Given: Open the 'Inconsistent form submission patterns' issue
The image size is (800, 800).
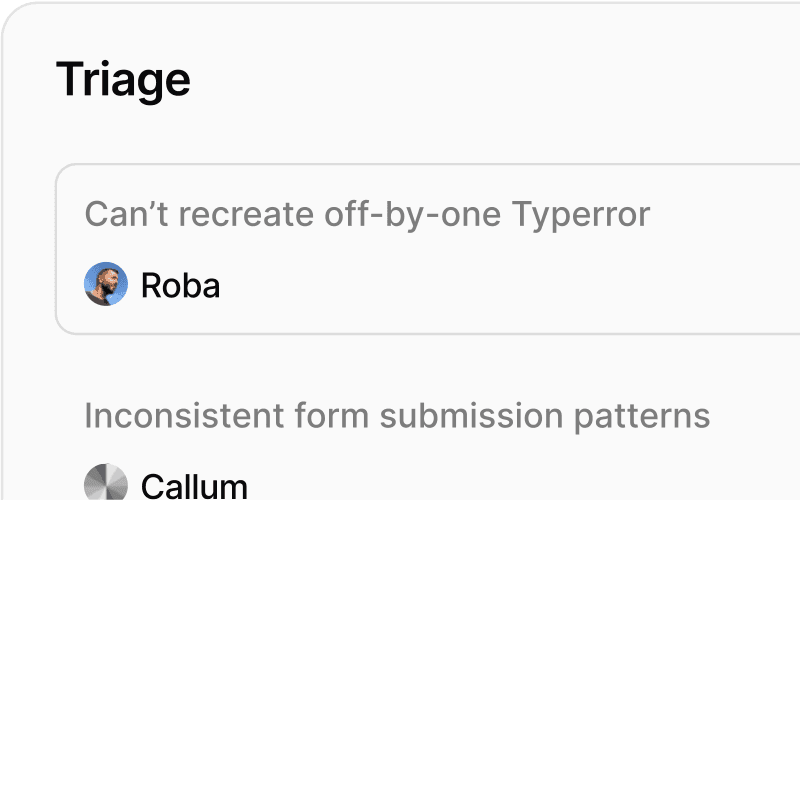Looking at the screenshot, I should 397,416.
